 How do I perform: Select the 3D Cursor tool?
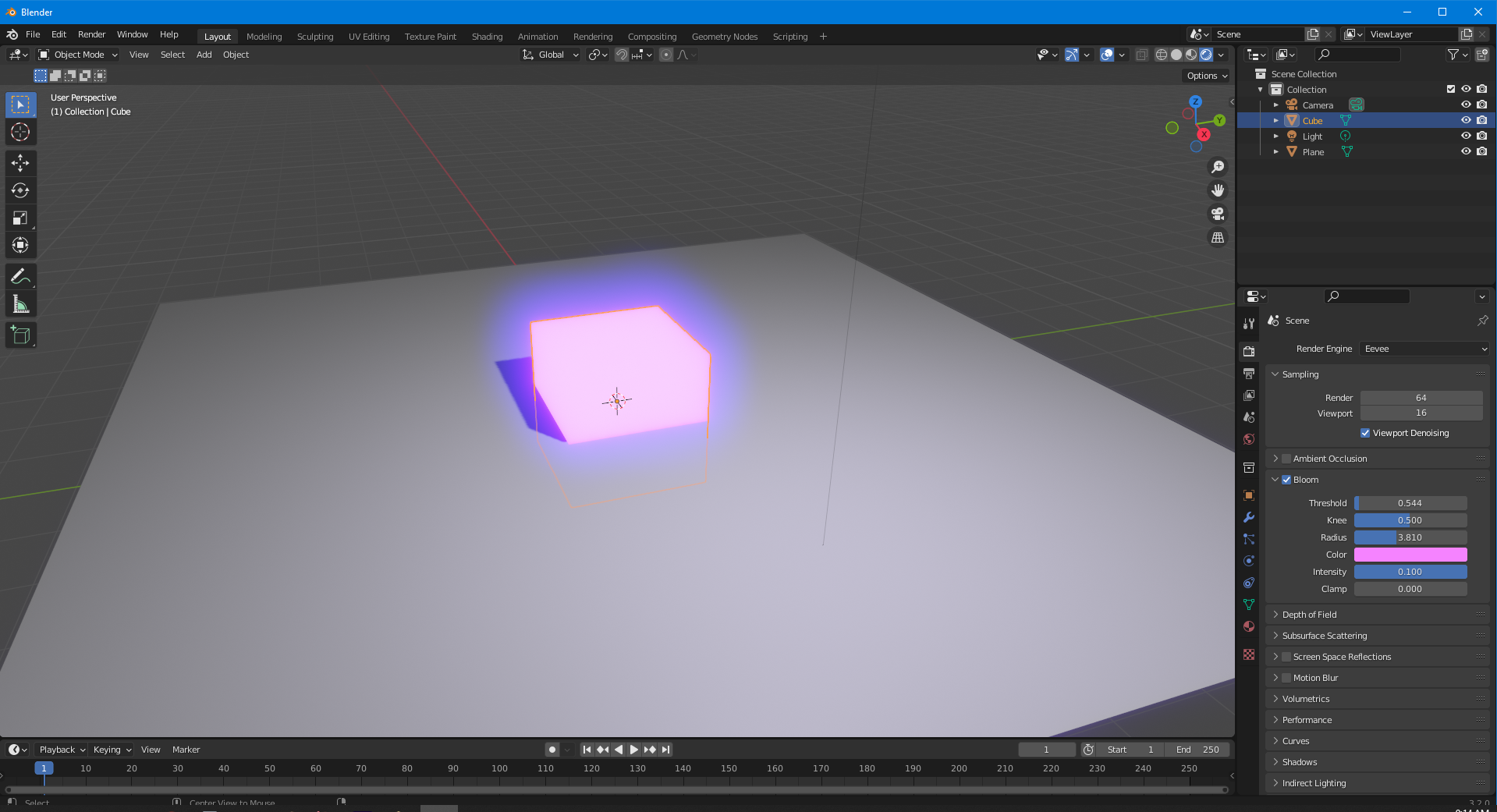(x=20, y=132)
